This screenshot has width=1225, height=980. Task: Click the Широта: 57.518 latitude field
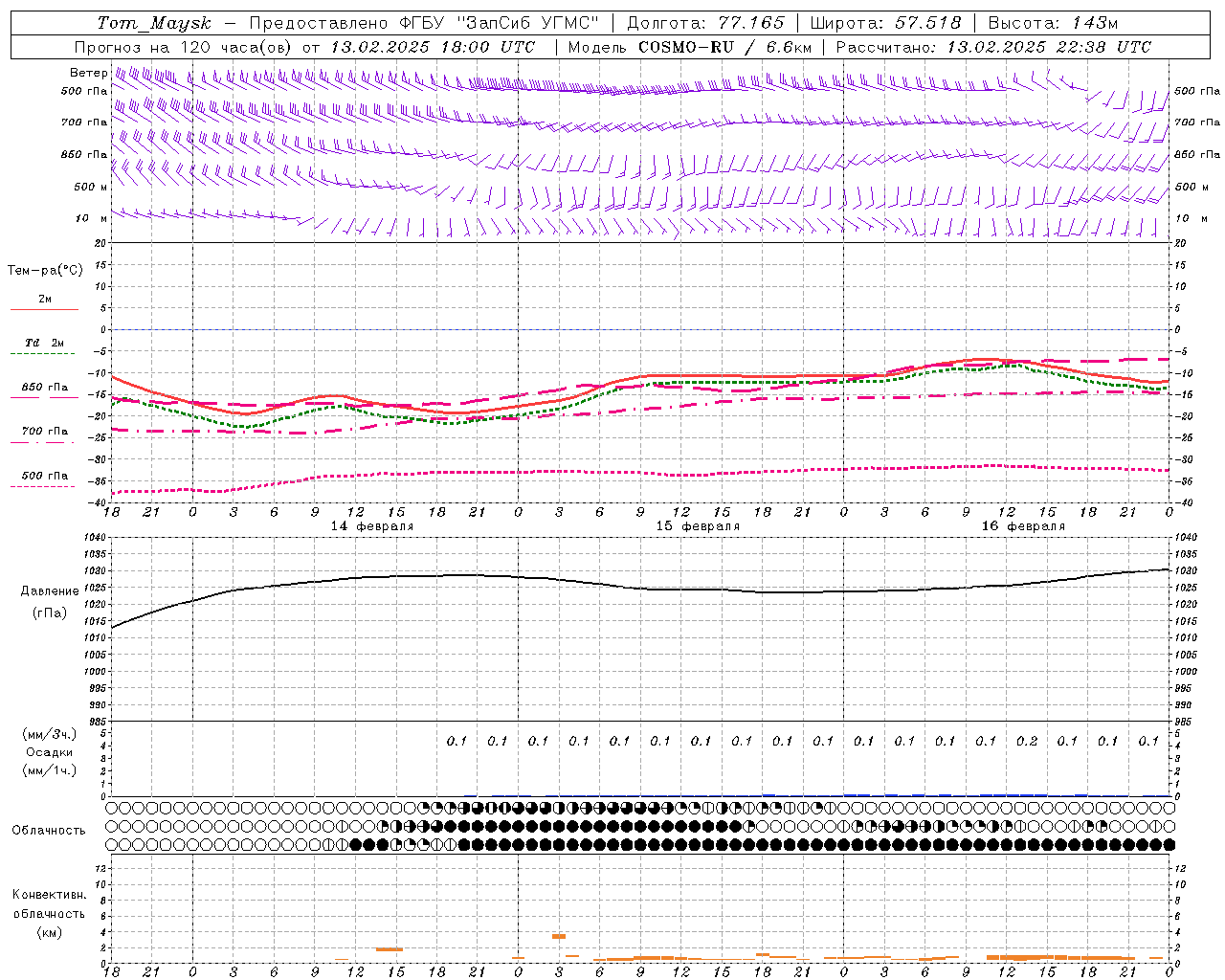(x=885, y=23)
